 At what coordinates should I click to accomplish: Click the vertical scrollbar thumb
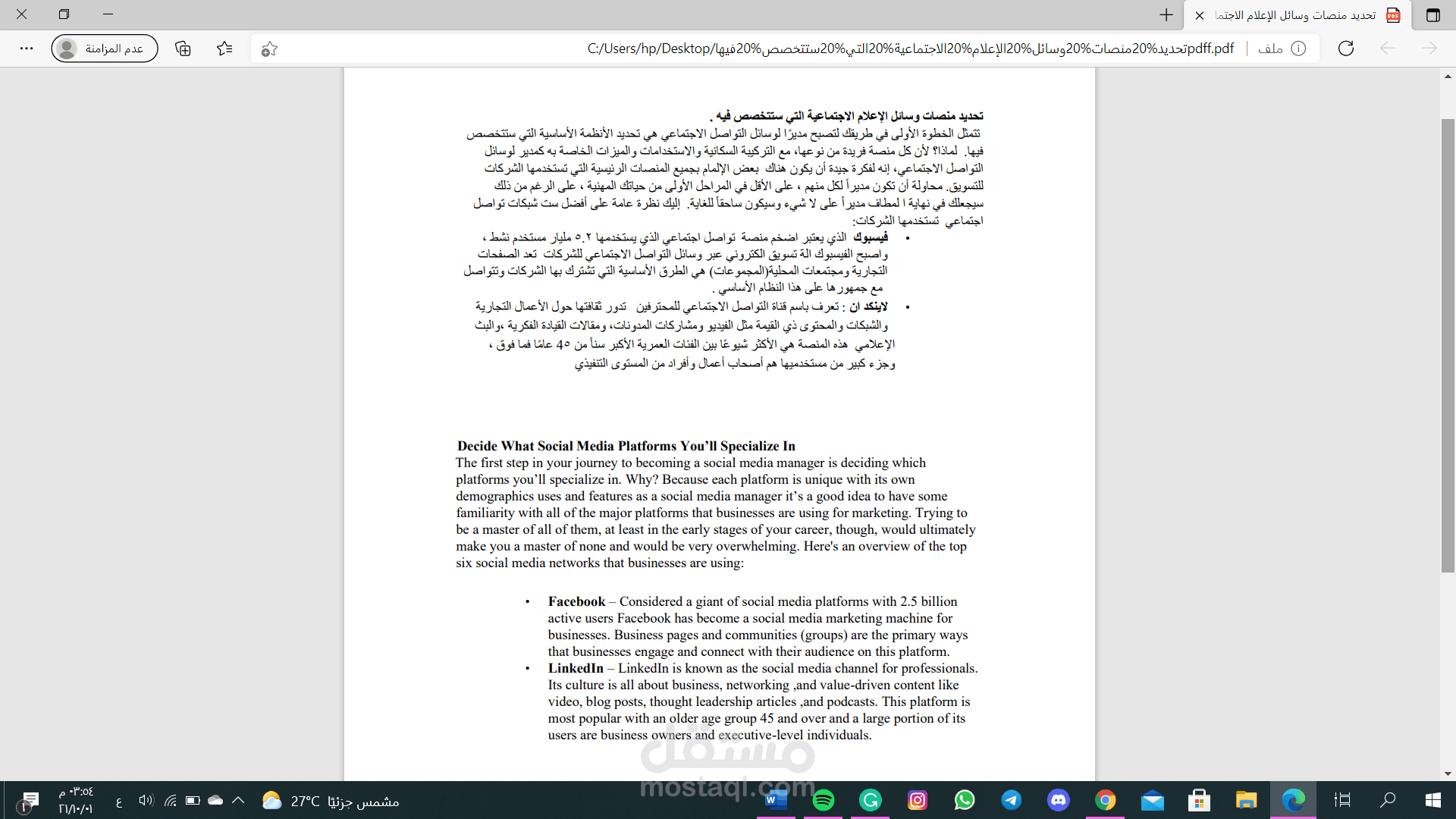point(1448,345)
